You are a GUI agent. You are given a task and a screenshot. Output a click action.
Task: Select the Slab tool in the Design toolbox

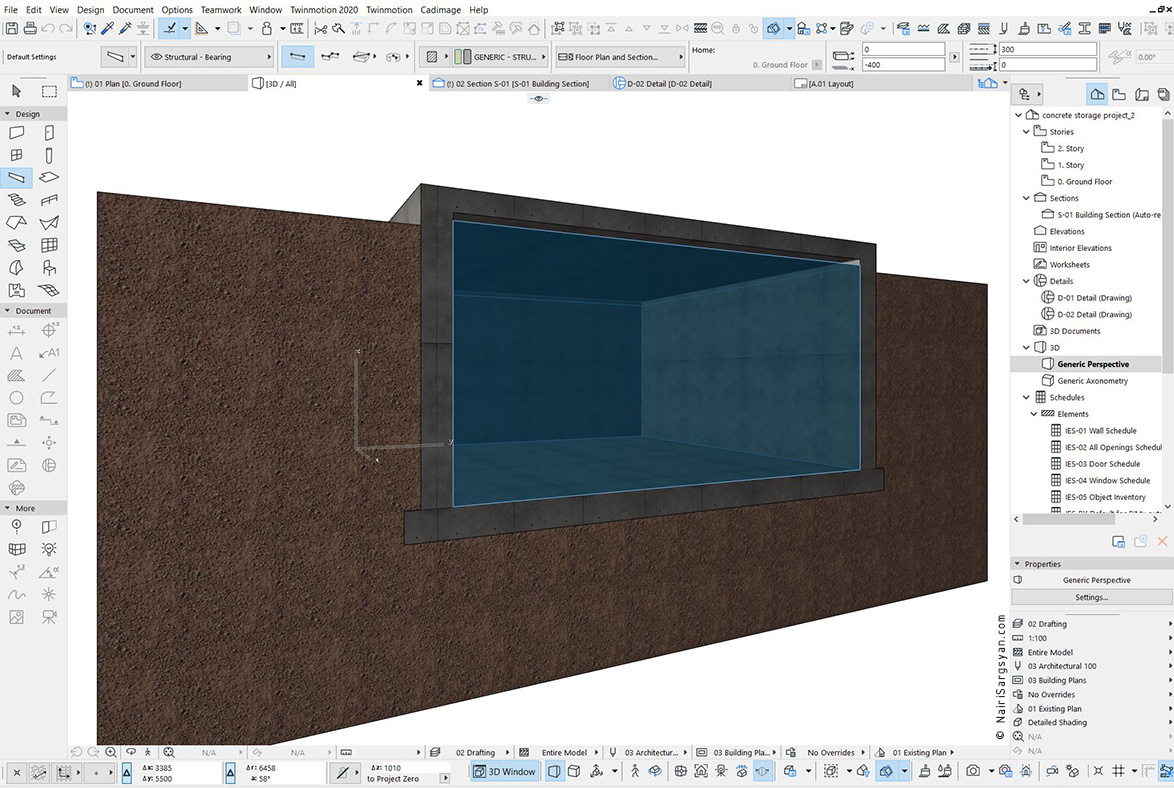coord(49,178)
